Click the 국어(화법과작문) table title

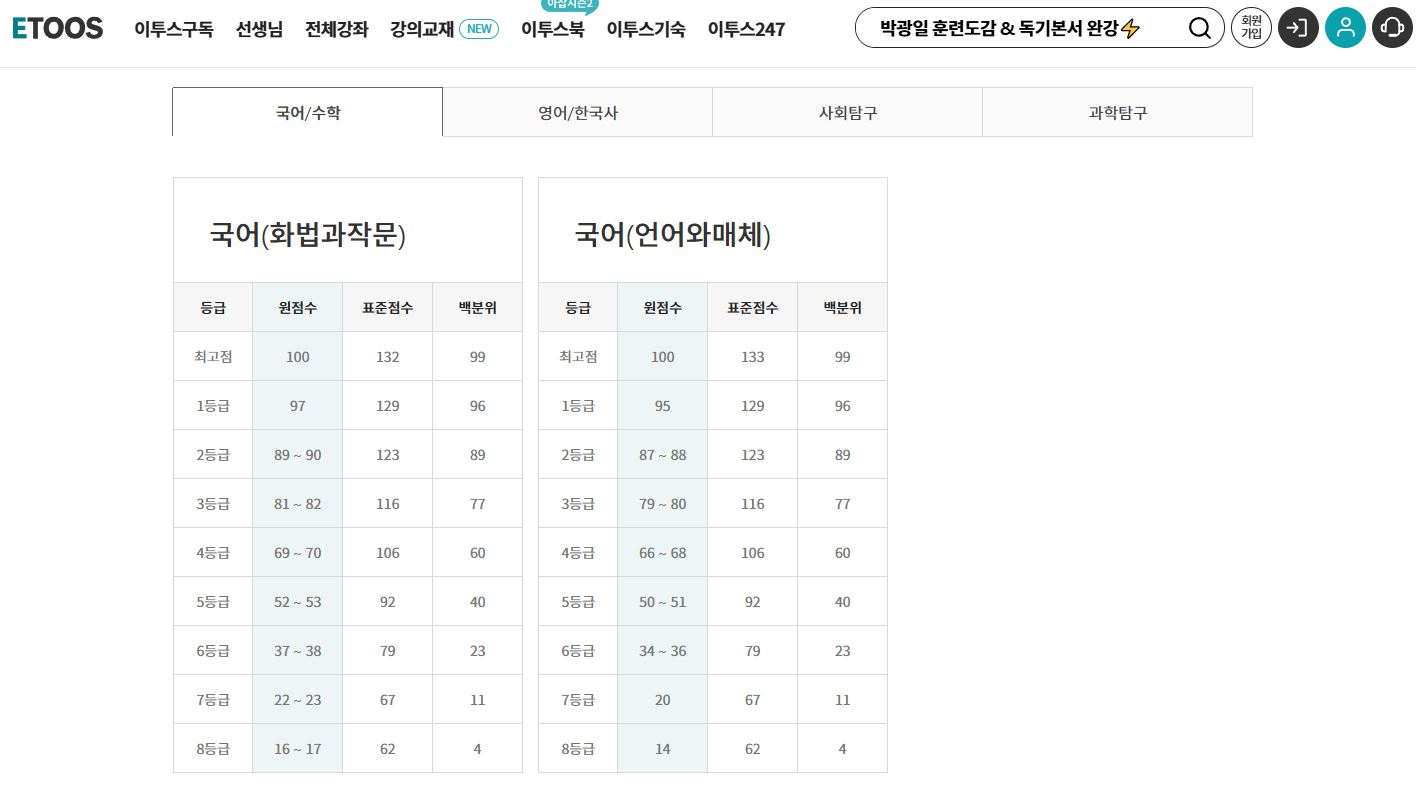click(x=308, y=235)
